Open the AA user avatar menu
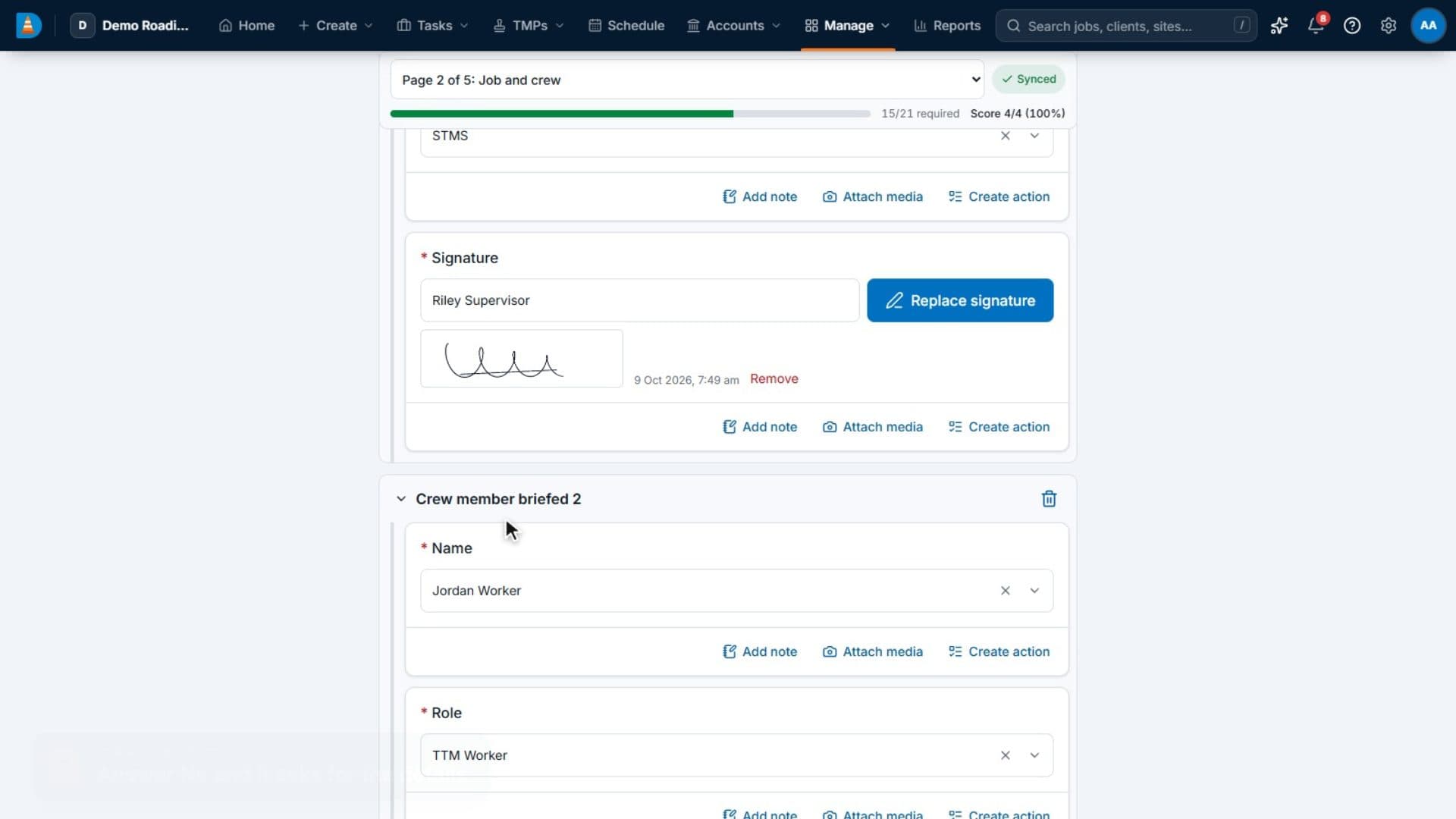This screenshot has width=1456, height=819. point(1428,26)
